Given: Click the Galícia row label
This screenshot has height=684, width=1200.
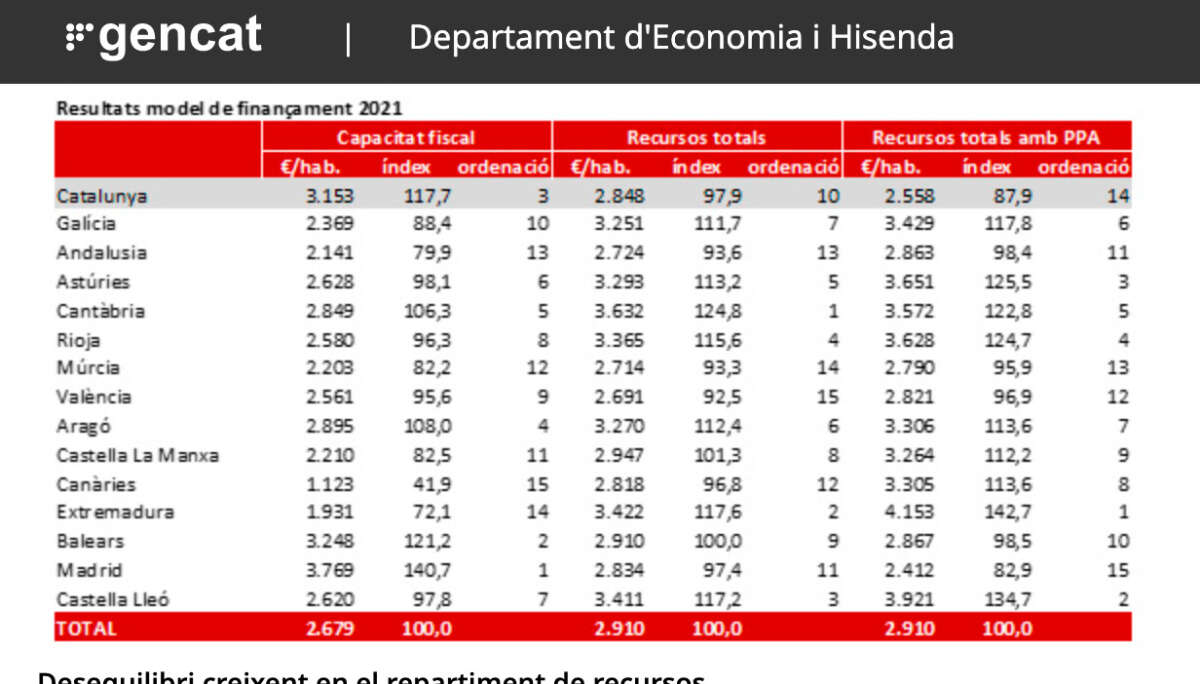Looking at the screenshot, I should 86,224.
